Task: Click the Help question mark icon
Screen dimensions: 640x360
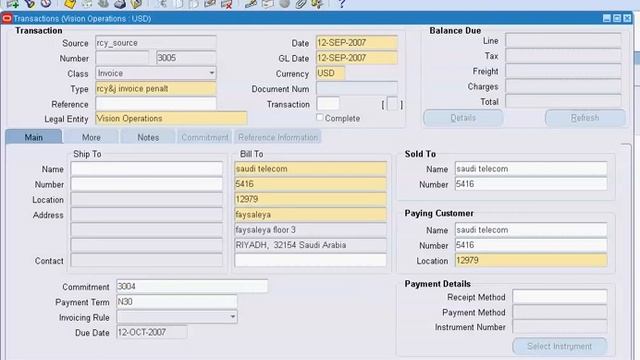Action: pos(342,4)
